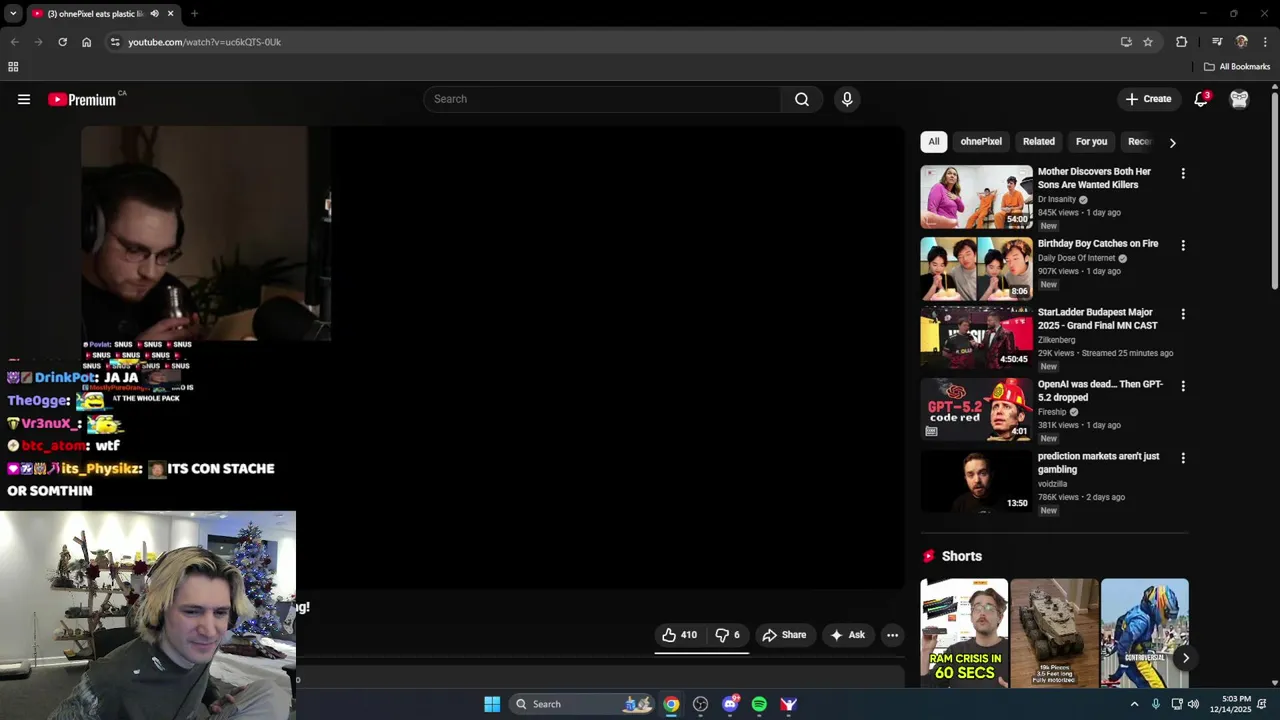1280x720 pixels.
Task: Show more filter chips with right arrow
Action: [1172, 142]
